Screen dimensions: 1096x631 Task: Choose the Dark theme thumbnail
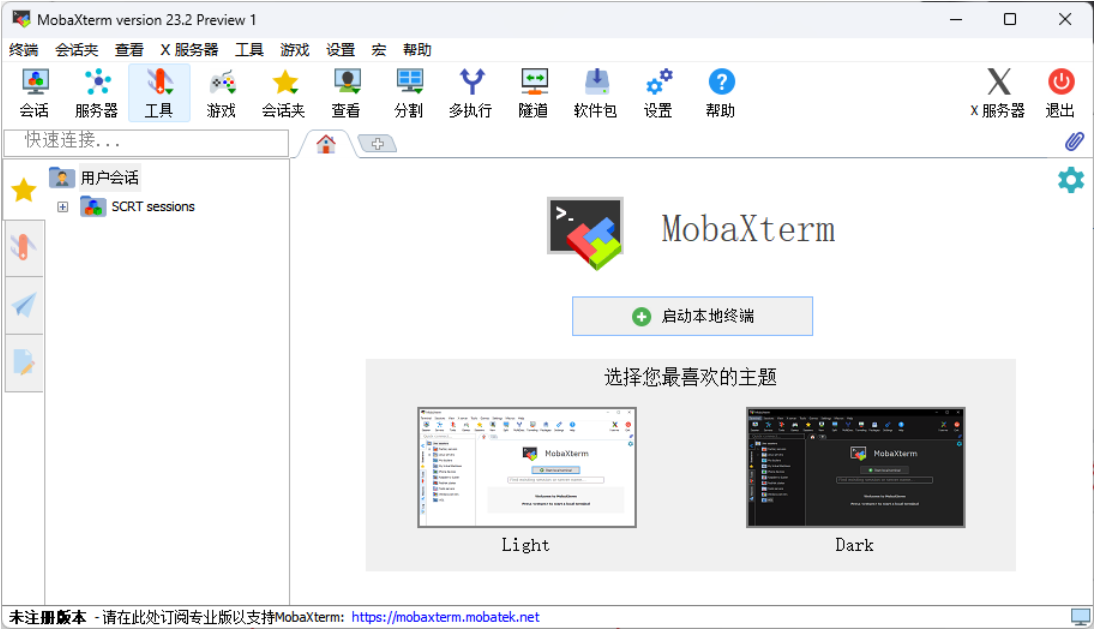pos(856,467)
